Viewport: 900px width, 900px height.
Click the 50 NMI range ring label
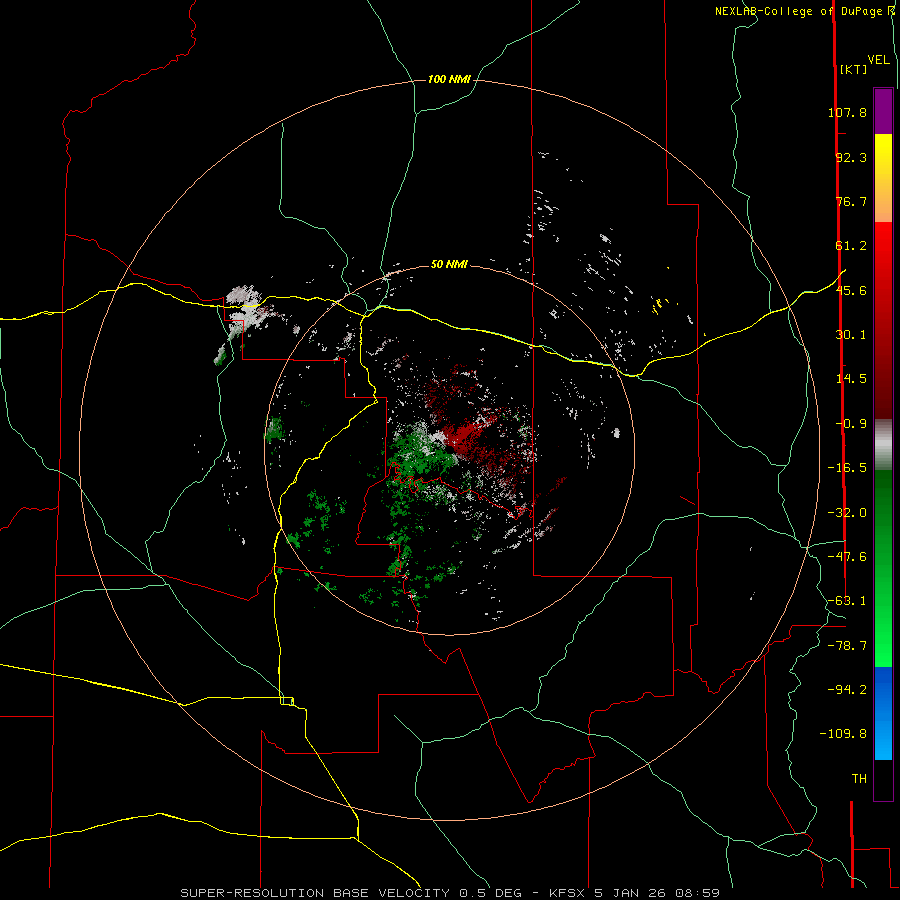pos(449,265)
